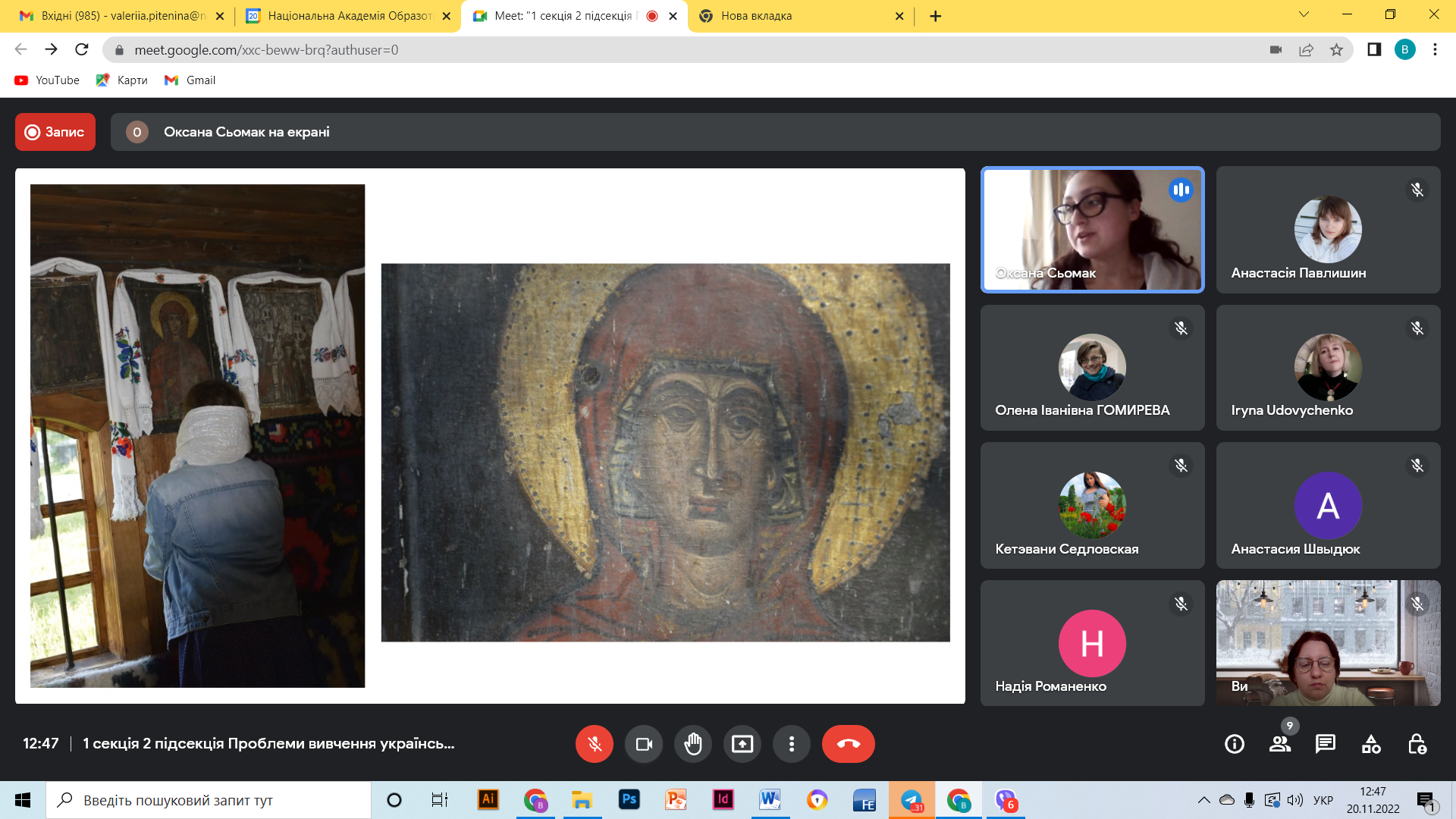Select Надія Романенко participant tile
The image size is (1456, 819).
tap(1093, 644)
